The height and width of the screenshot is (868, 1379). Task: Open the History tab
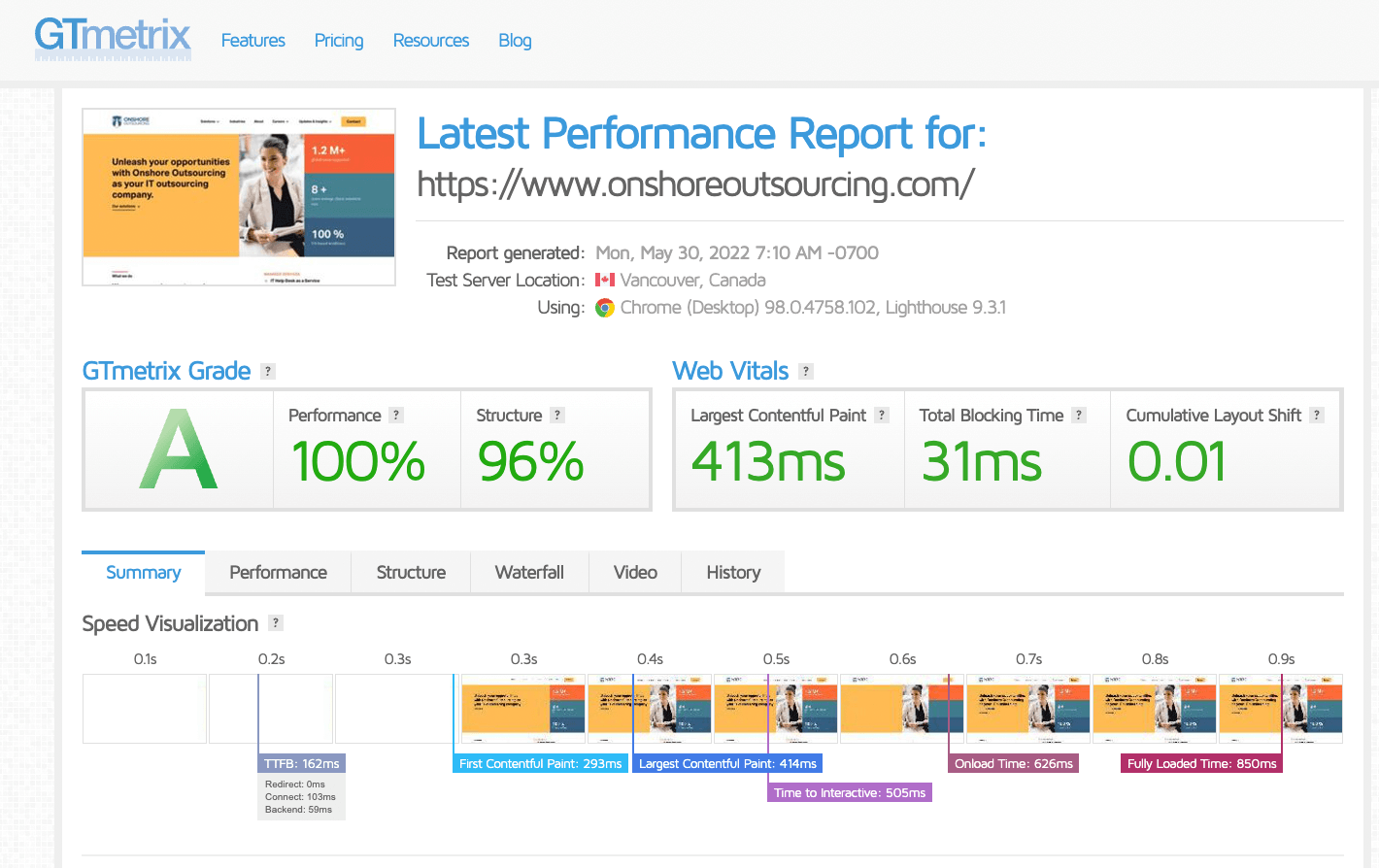point(733,572)
